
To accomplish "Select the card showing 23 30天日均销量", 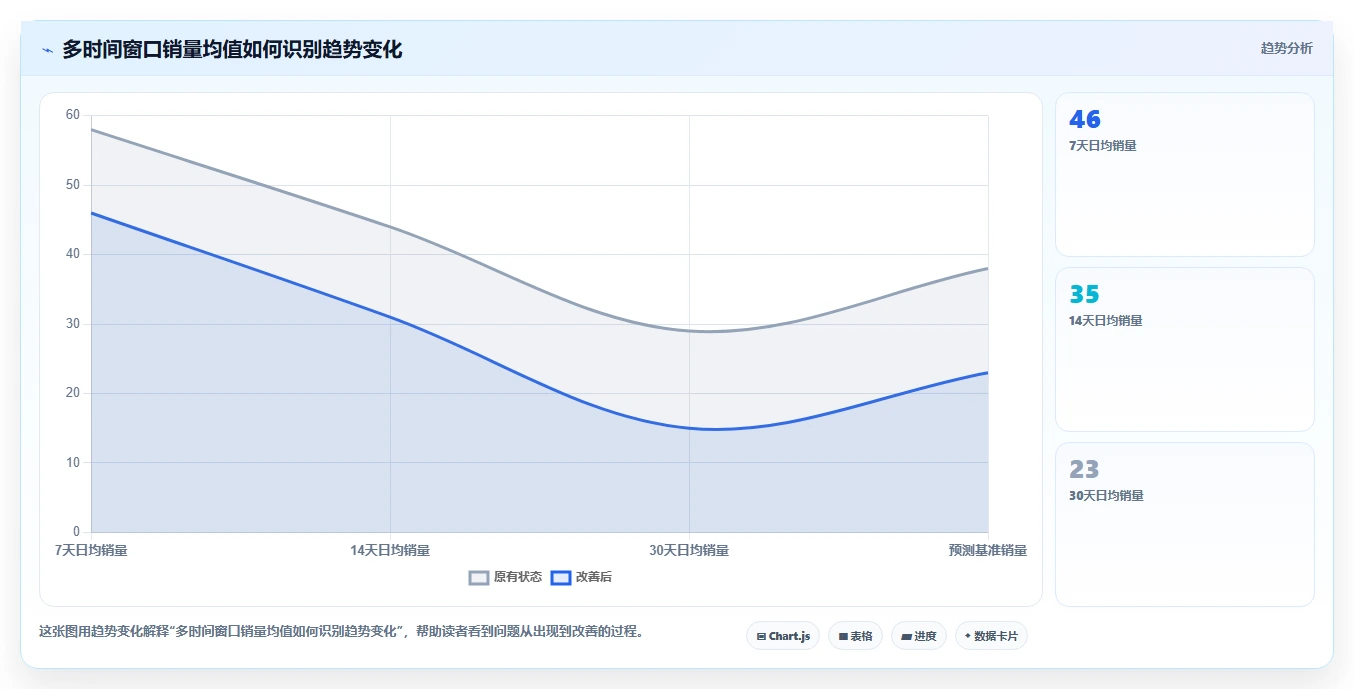I will 1184,524.
